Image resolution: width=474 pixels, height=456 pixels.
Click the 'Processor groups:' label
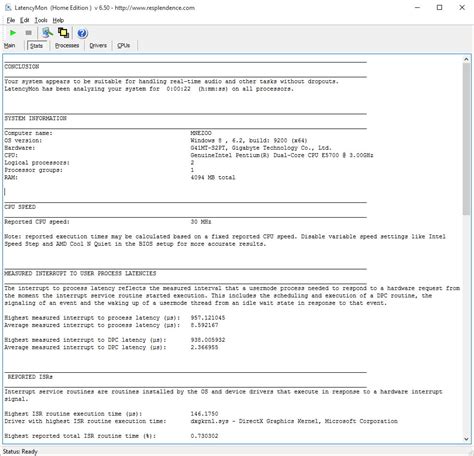point(33,170)
